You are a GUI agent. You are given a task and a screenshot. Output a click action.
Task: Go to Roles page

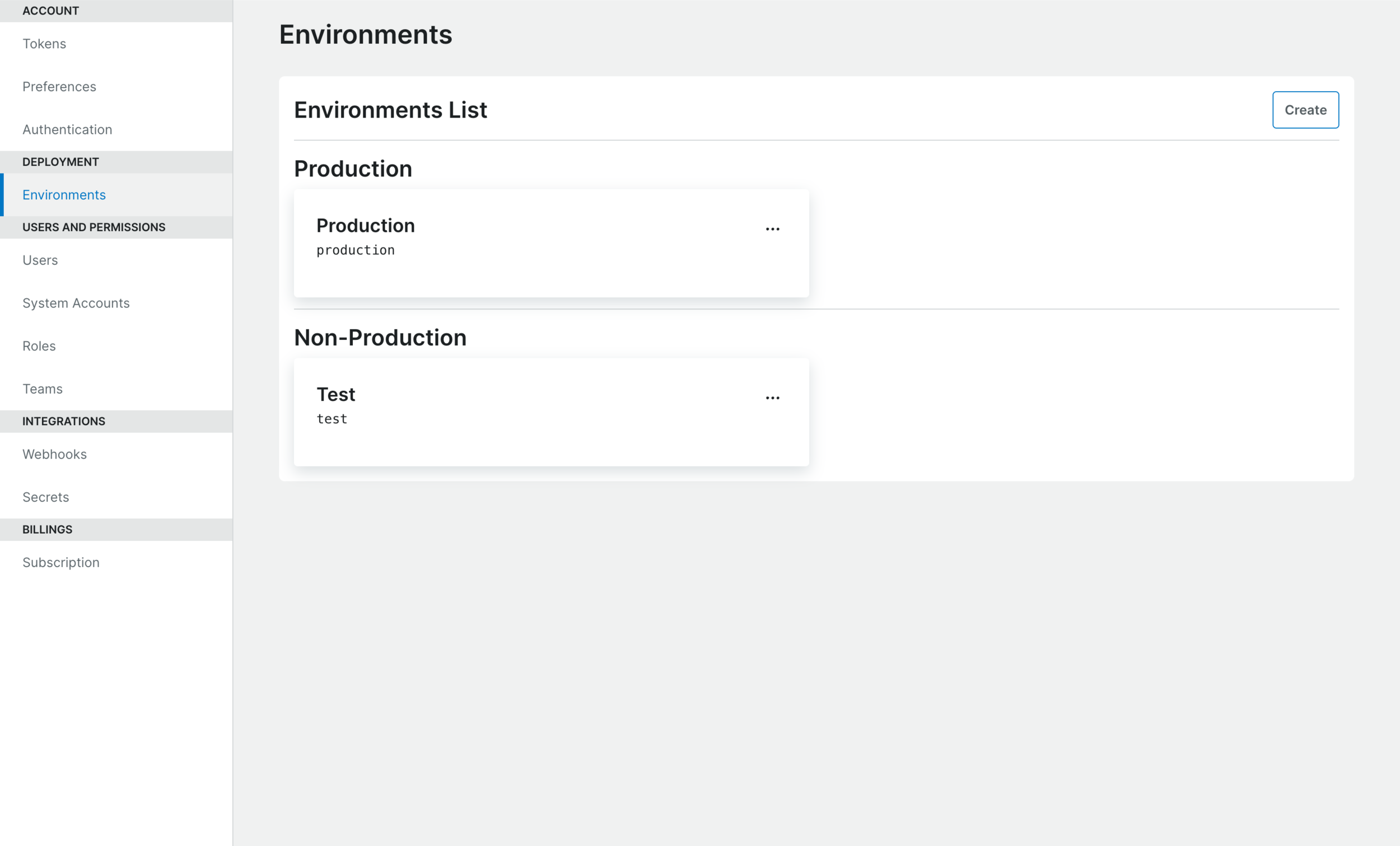(x=39, y=346)
